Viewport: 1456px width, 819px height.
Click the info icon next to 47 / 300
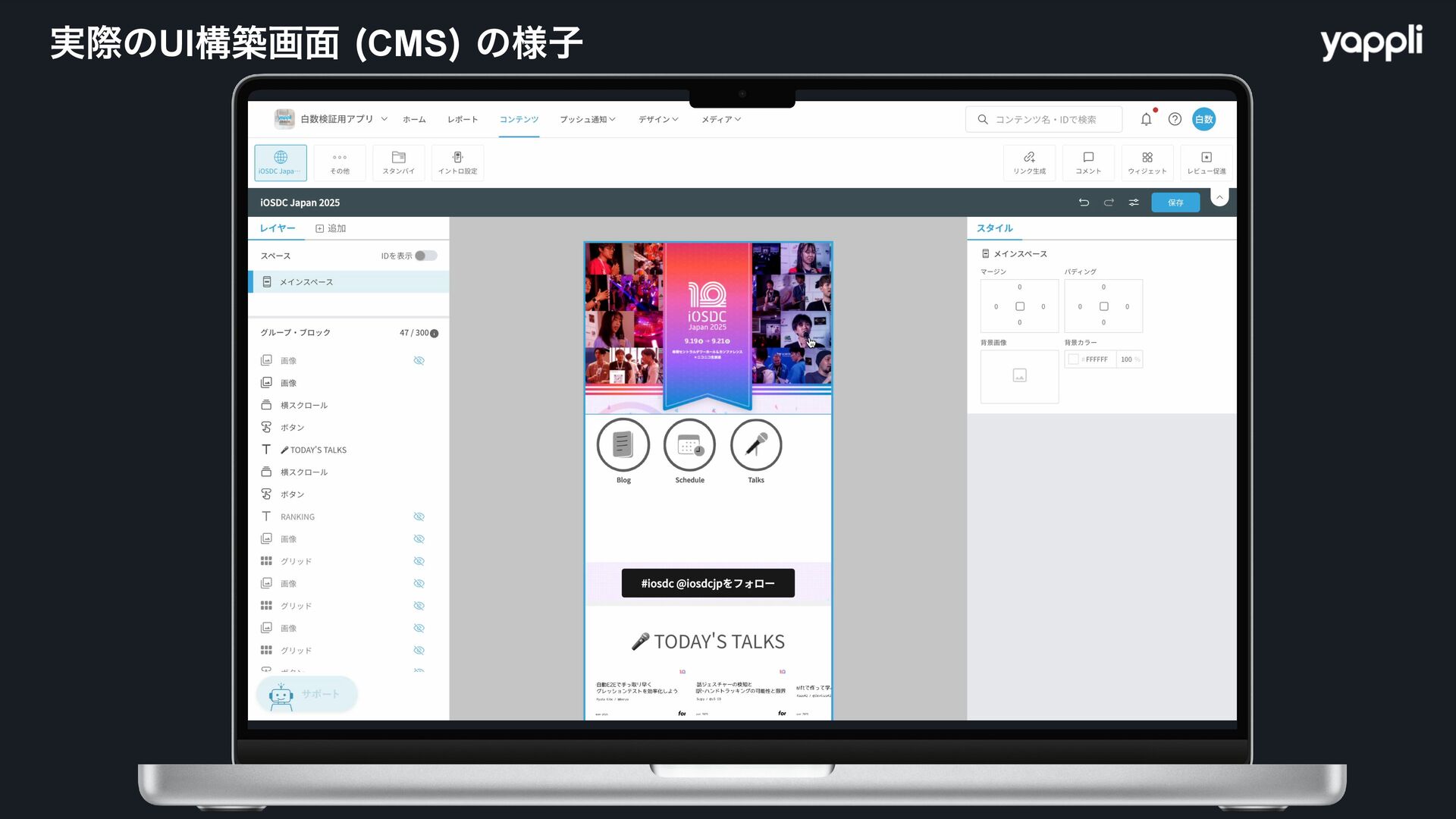click(434, 334)
